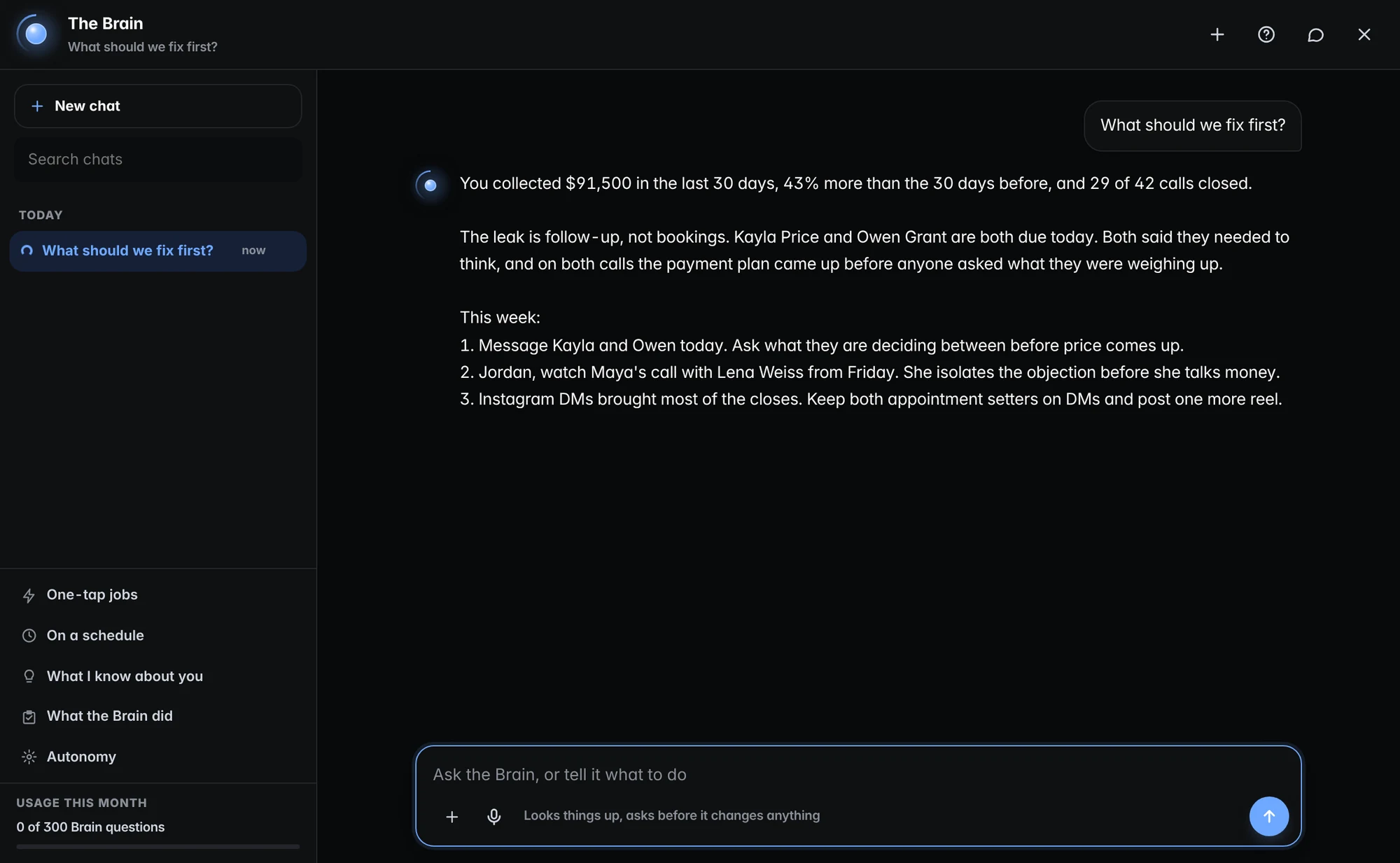Viewport: 1400px width, 863px height.
Task: Click the 'You collected $91,500' reply line
Action: click(x=855, y=183)
